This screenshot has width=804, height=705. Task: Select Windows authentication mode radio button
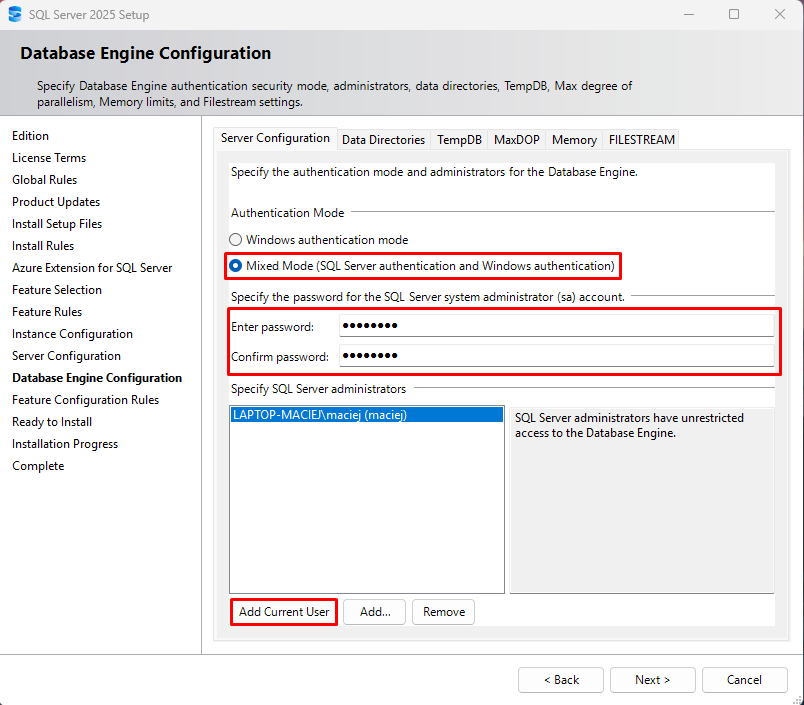pyautogui.click(x=235, y=240)
